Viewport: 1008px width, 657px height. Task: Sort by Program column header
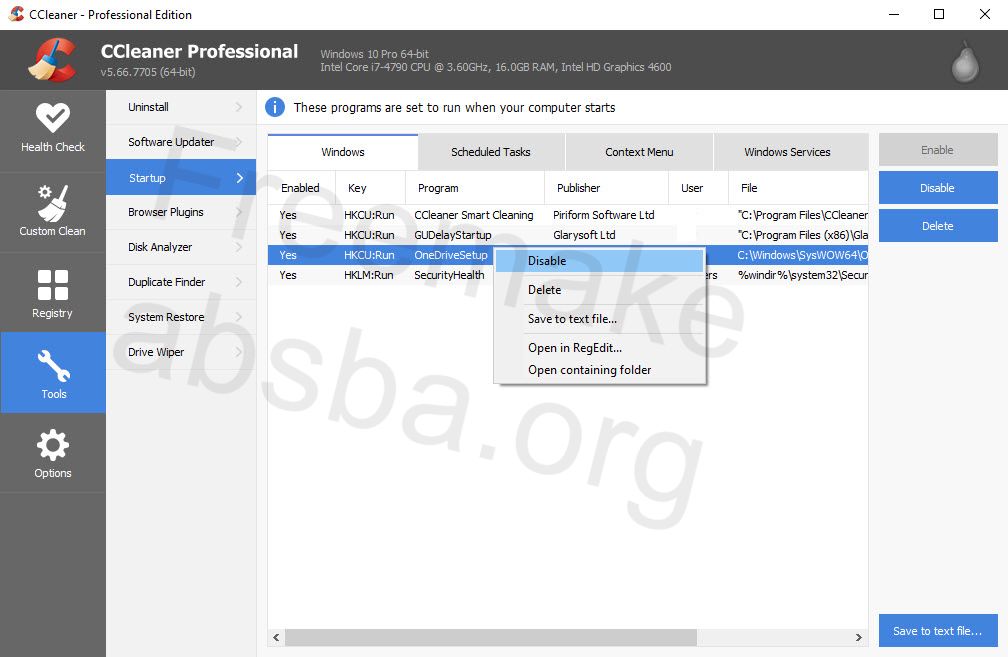474,188
